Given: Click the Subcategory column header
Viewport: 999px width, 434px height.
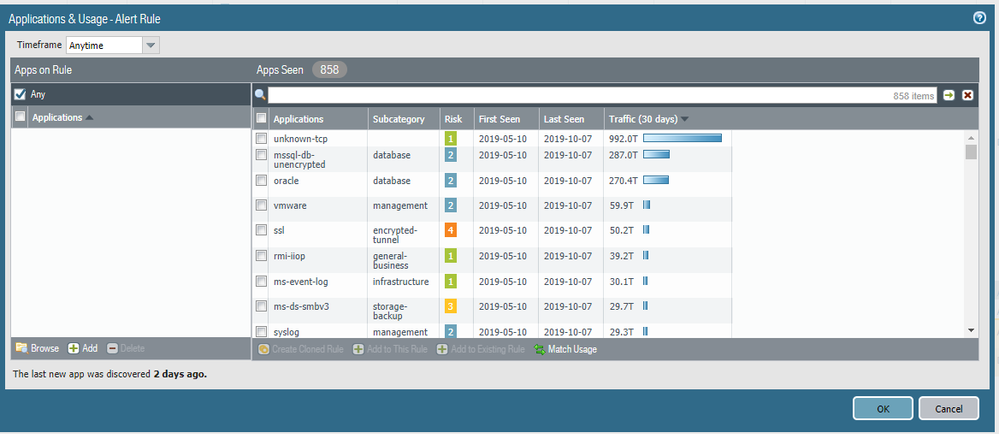Looking at the screenshot, I should pyautogui.click(x=398, y=119).
